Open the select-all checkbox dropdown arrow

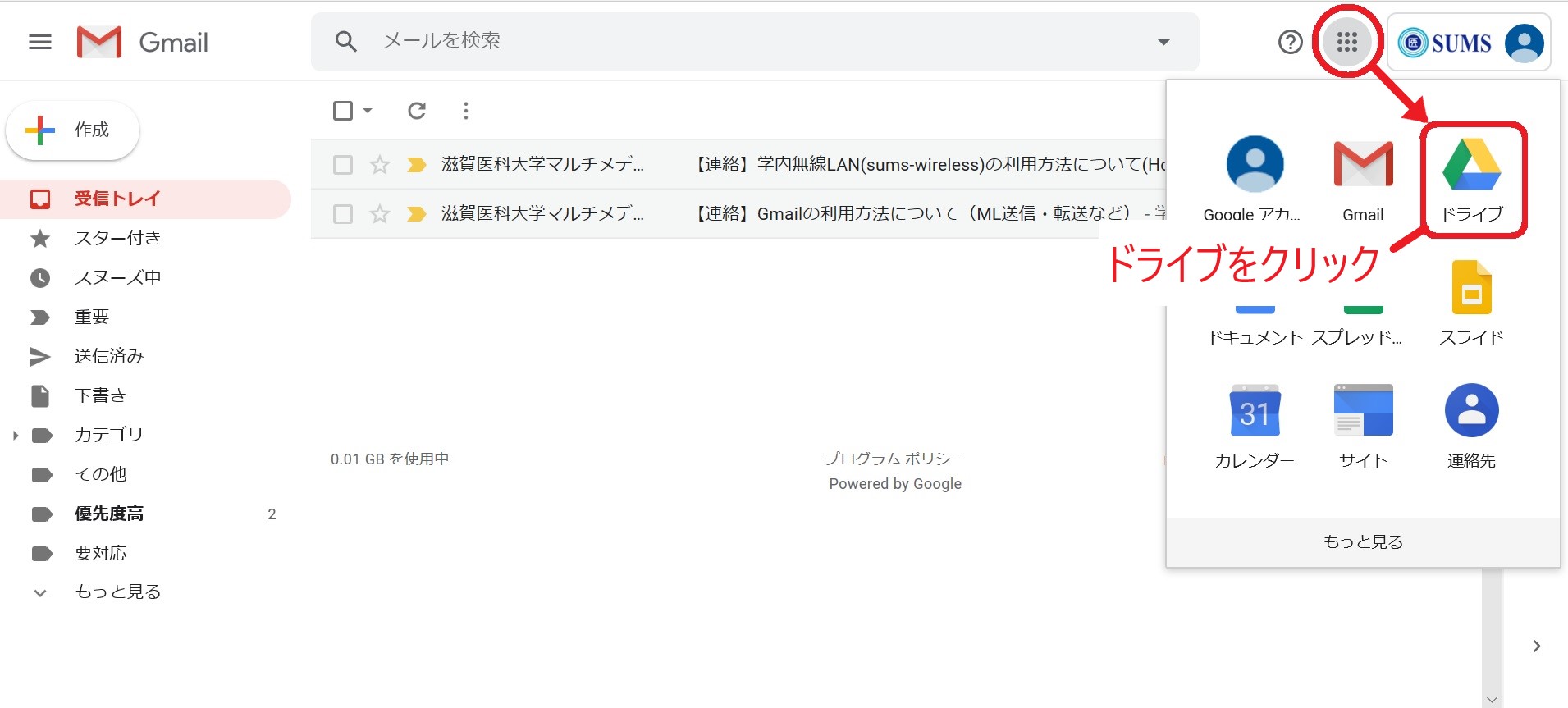pyautogui.click(x=368, y=111)
